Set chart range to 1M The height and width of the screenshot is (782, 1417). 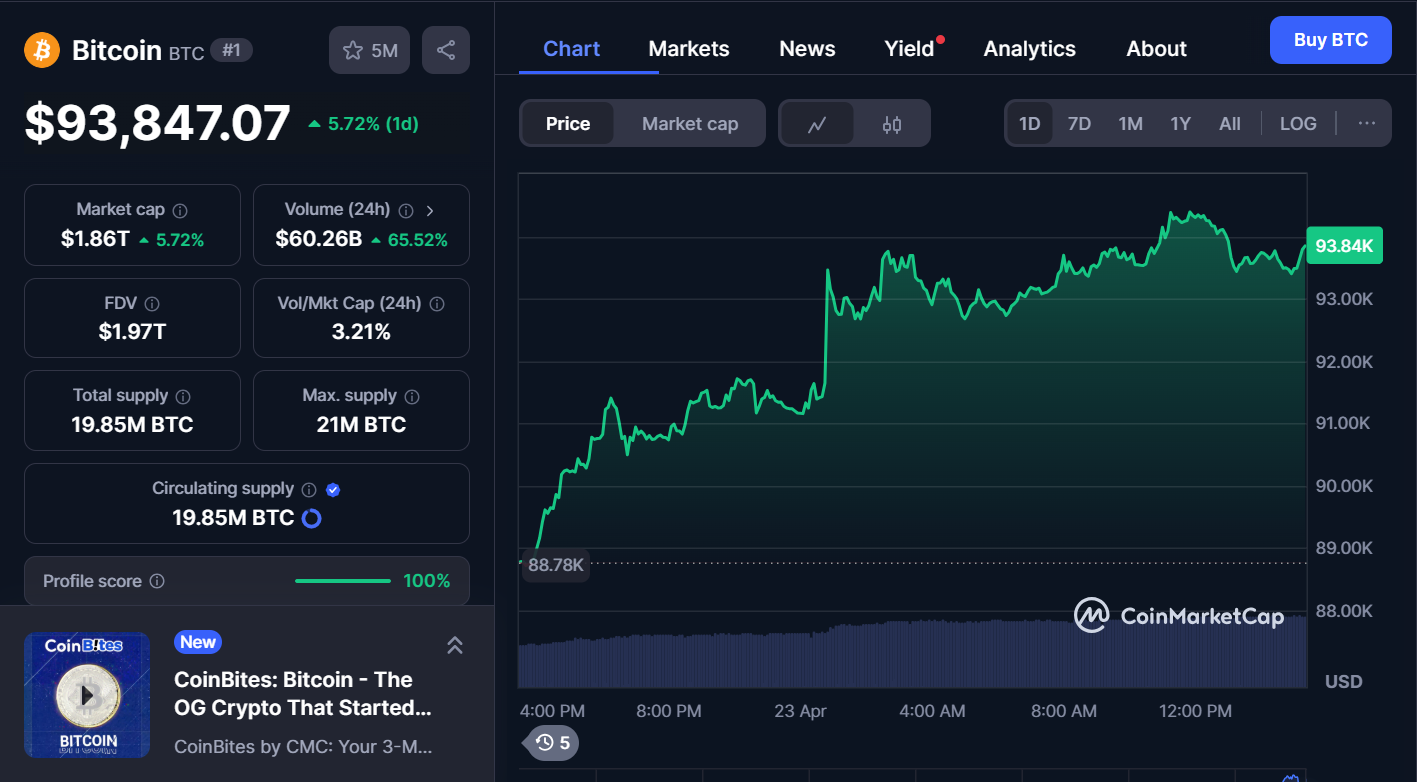click(x=1130, y=124)
